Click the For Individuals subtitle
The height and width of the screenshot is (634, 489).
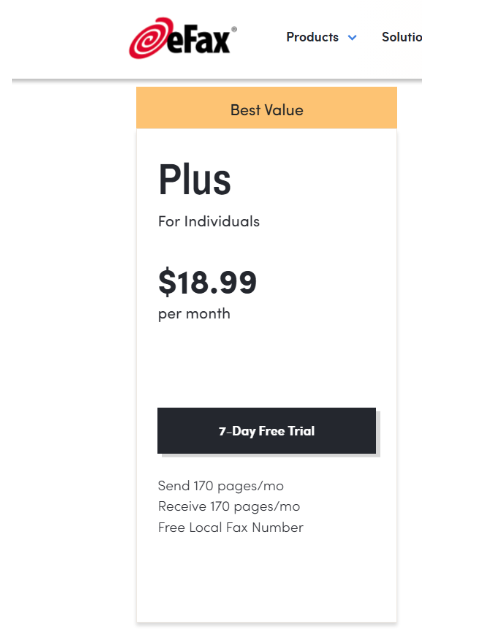(209, 222)
